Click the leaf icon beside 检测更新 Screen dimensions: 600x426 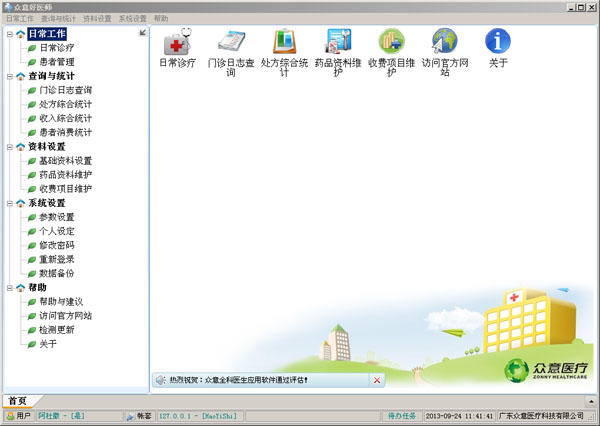click(32, 330)
